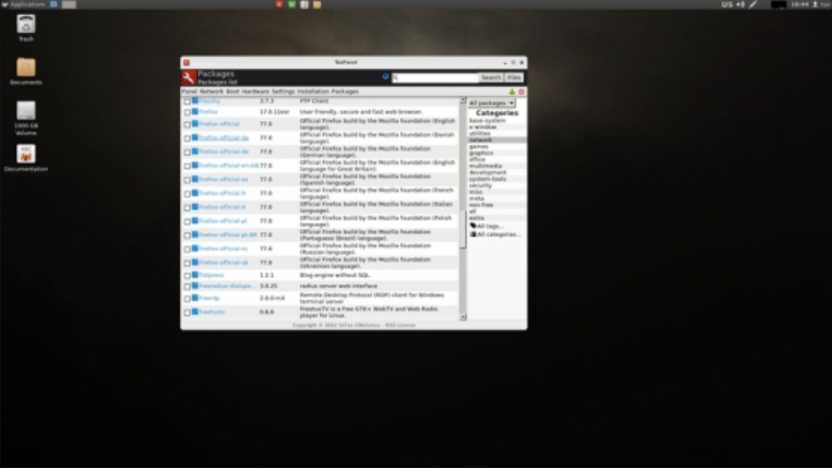Screen dimensions: 832x468
Task: Click the package list vertical scrollbar thumb
Action: 463,229
